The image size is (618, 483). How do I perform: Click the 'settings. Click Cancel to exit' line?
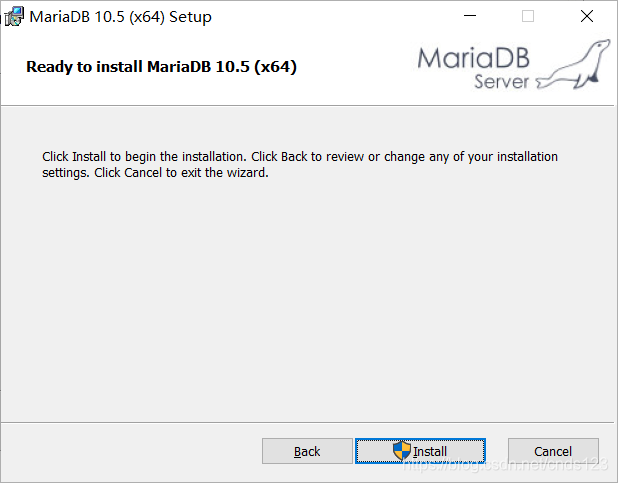155,173
